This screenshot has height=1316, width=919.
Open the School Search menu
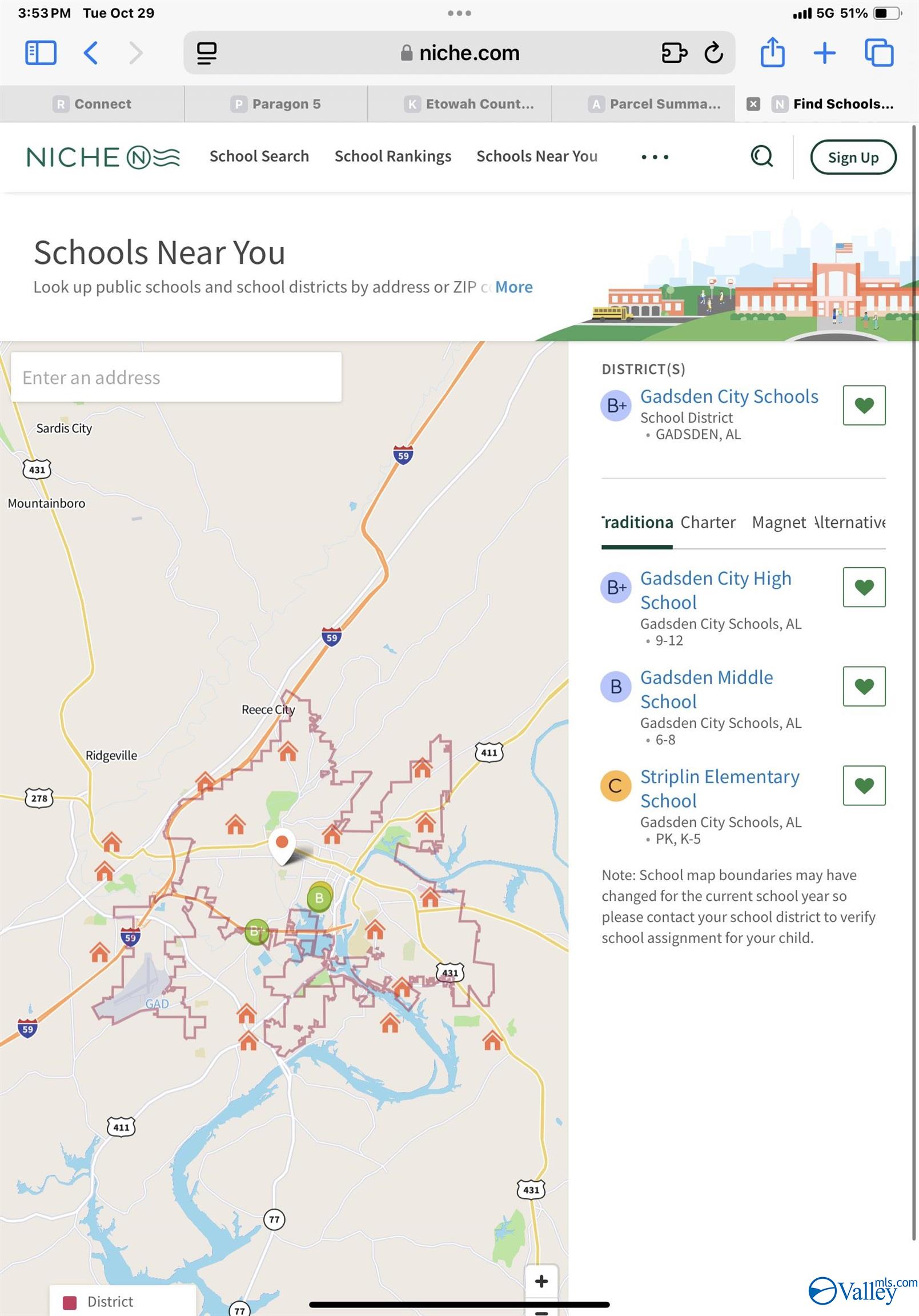coord(259,156)
